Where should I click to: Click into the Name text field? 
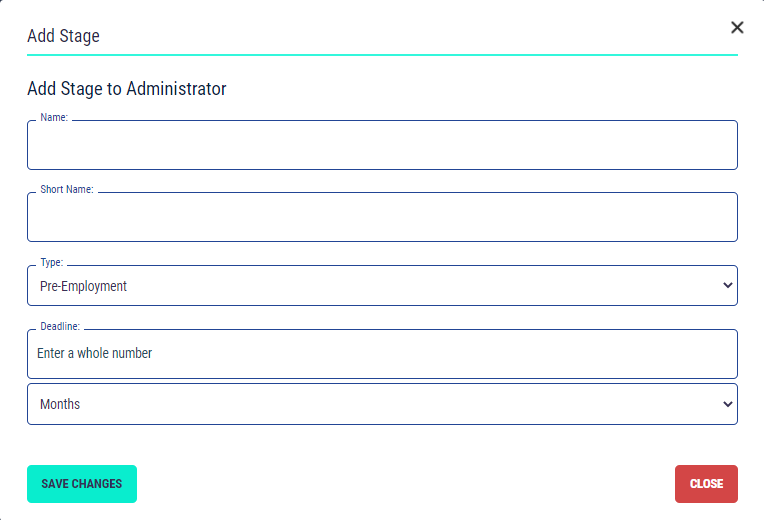(x=382, y=146)
